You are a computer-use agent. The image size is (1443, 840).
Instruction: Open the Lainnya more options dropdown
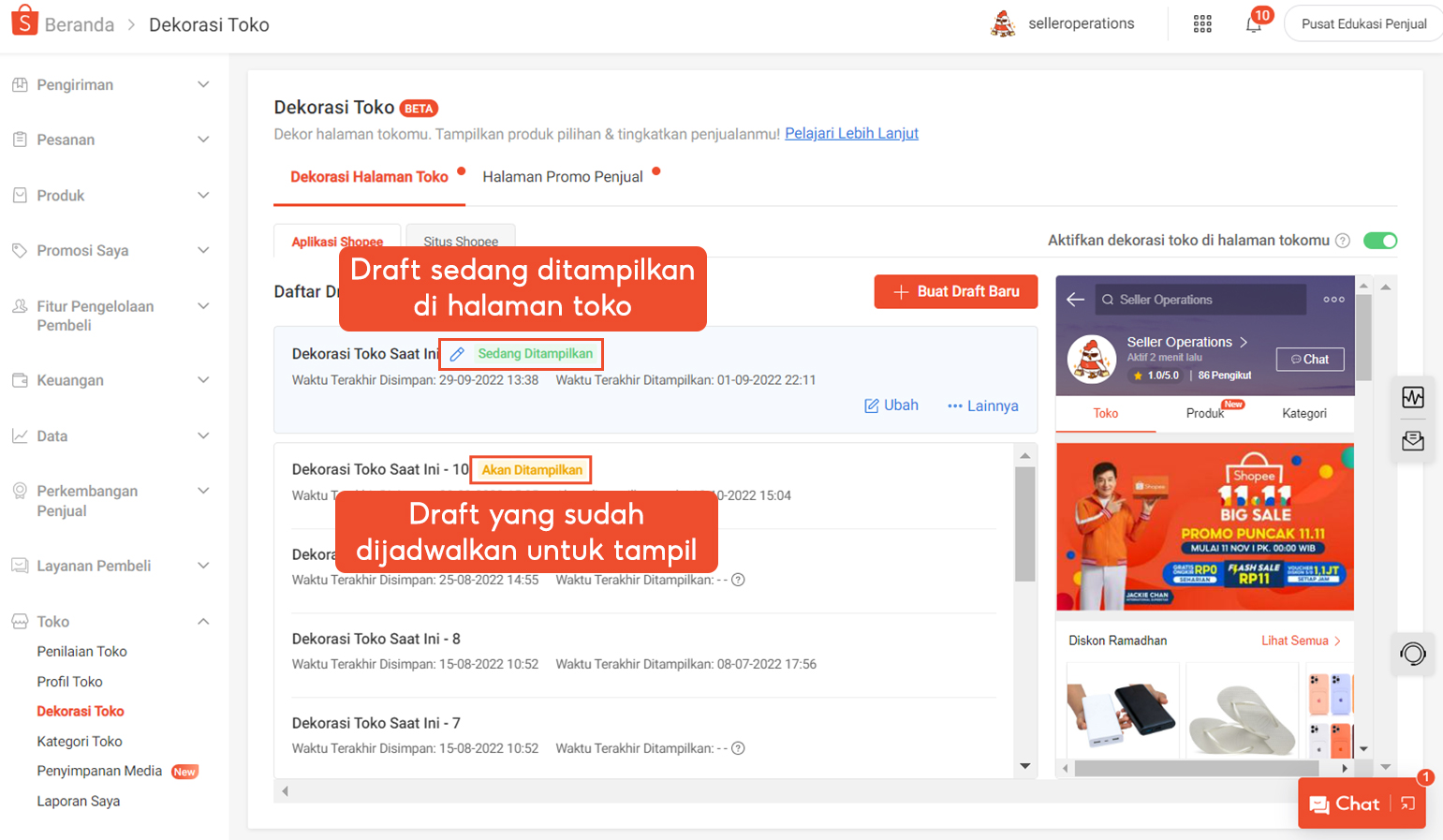click(x=982, y=405)
